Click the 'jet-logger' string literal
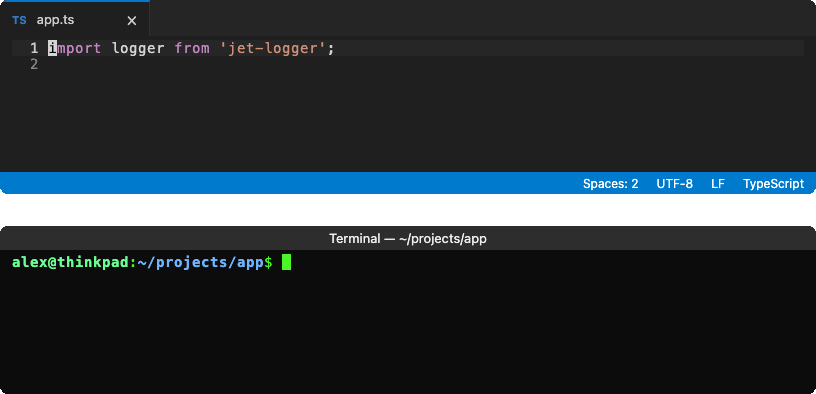Screen dimensions: 816x394 [x=274, y=48]
